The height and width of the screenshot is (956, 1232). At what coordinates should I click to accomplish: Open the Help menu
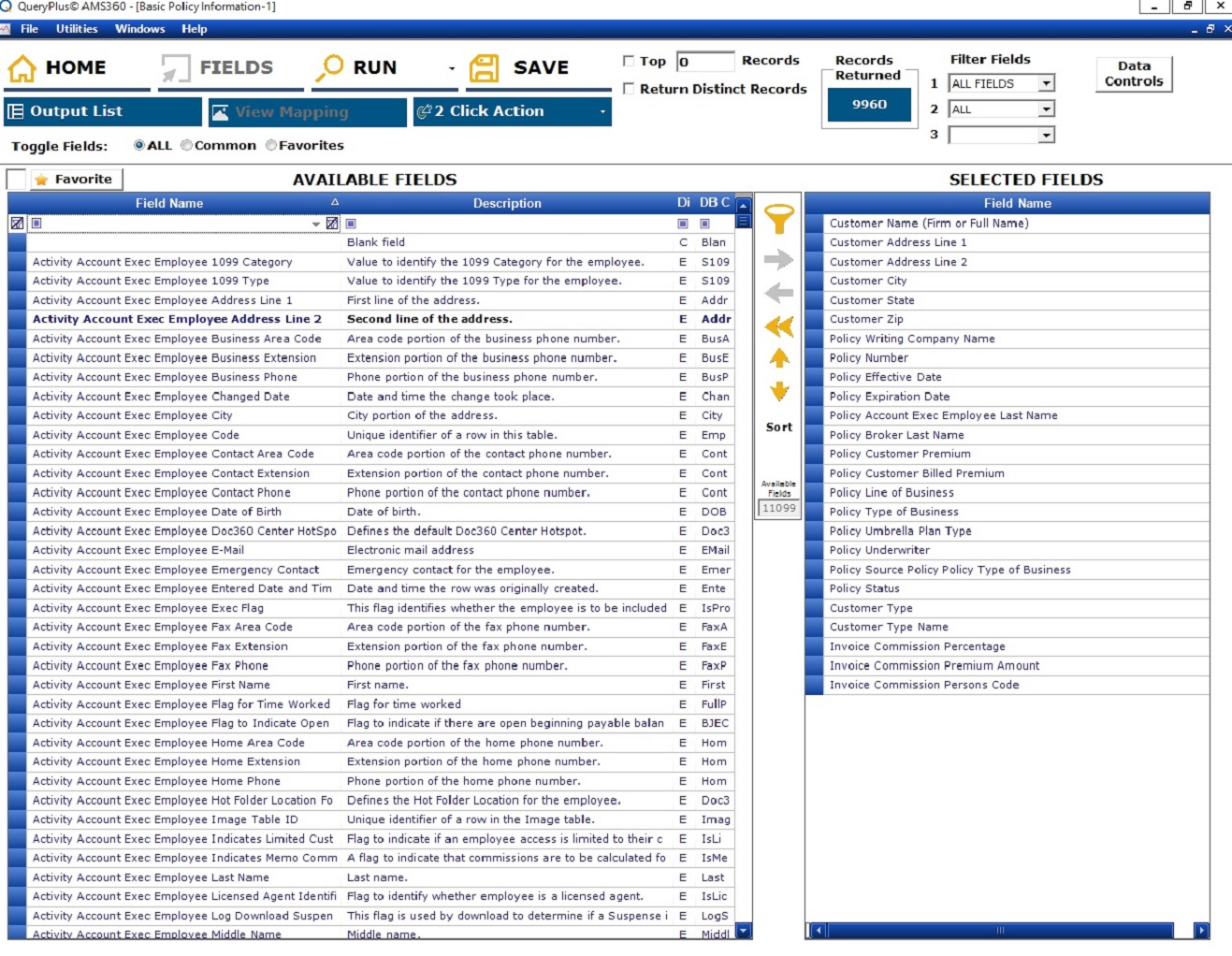tap(195, 29)
